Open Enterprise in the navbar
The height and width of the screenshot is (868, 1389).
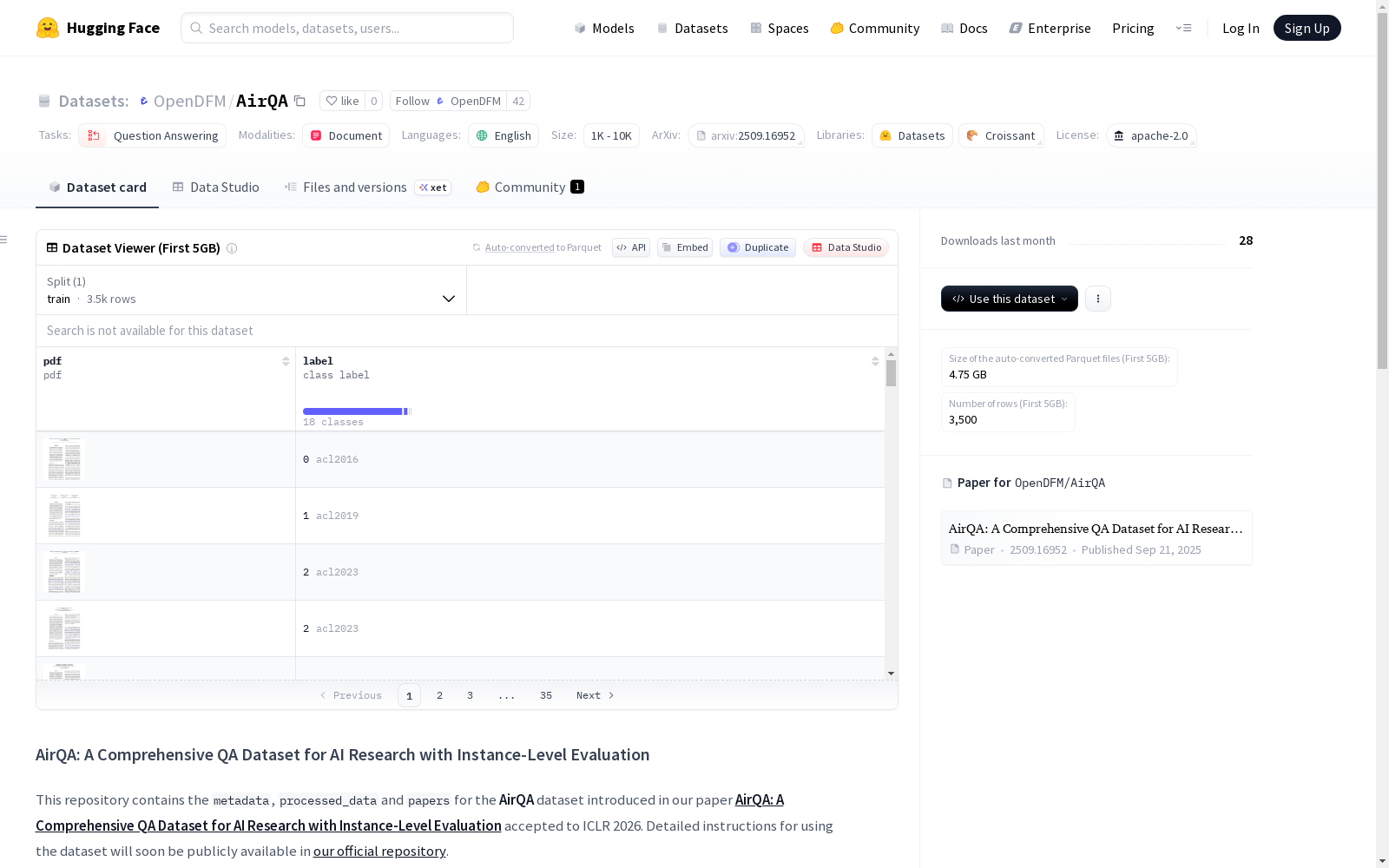1050,28
